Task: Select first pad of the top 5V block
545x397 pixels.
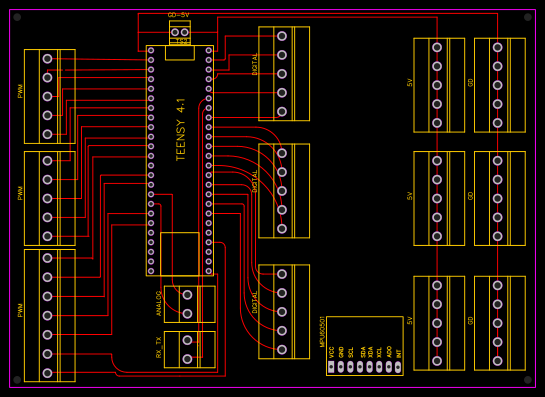Action: pos(437,47)
